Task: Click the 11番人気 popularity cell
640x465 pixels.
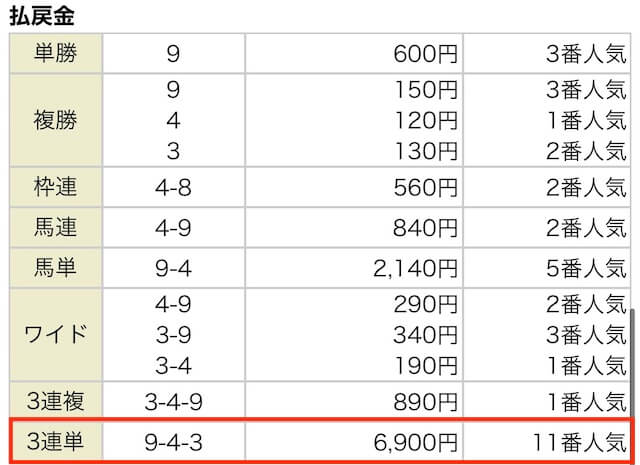Action: pos(579,440)
